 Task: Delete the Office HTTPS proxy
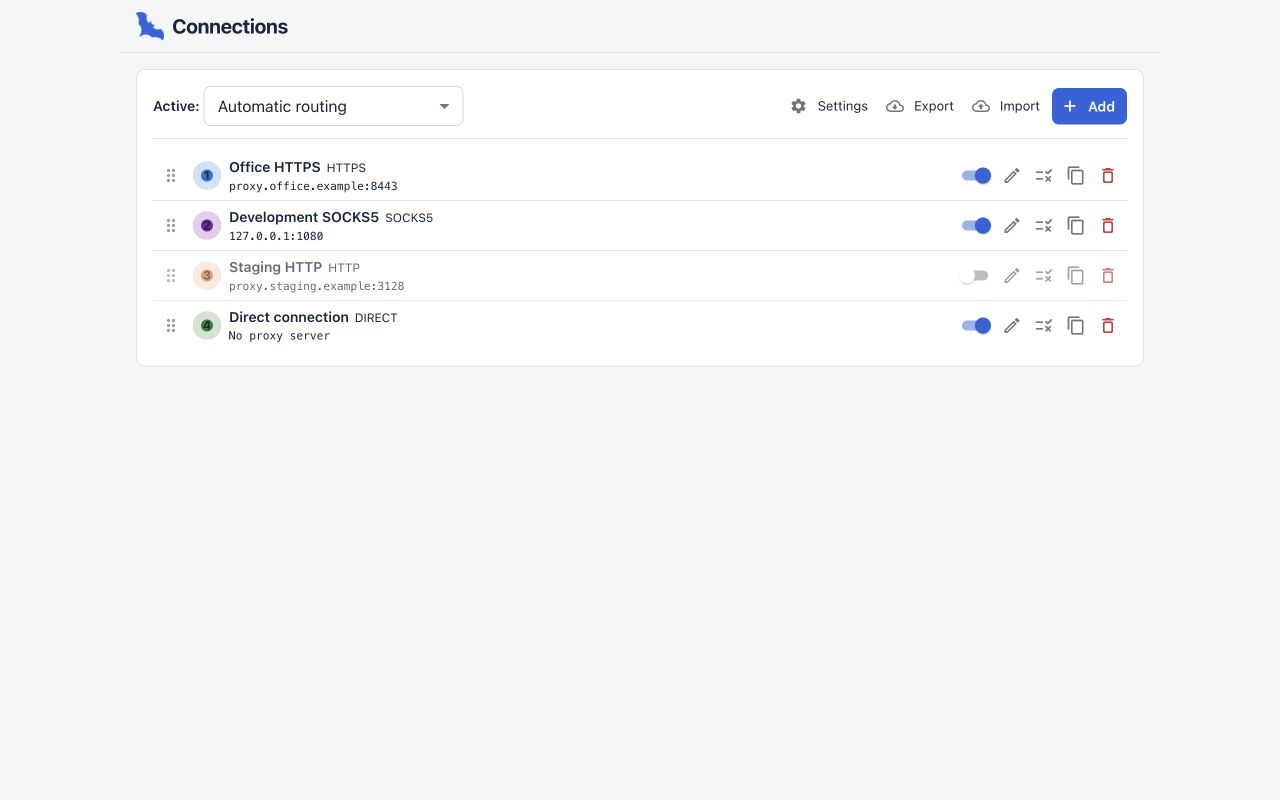click(1108, 176)
